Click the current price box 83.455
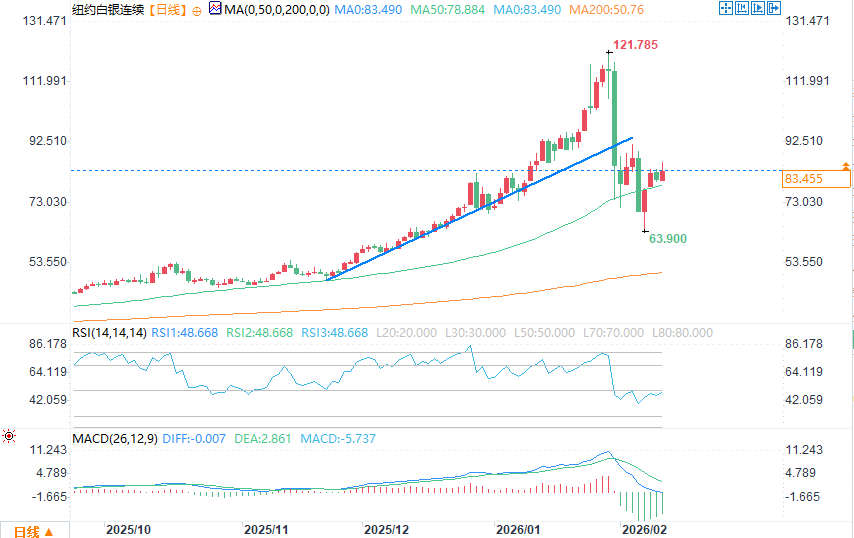854x538 pixels. (816, 179)
